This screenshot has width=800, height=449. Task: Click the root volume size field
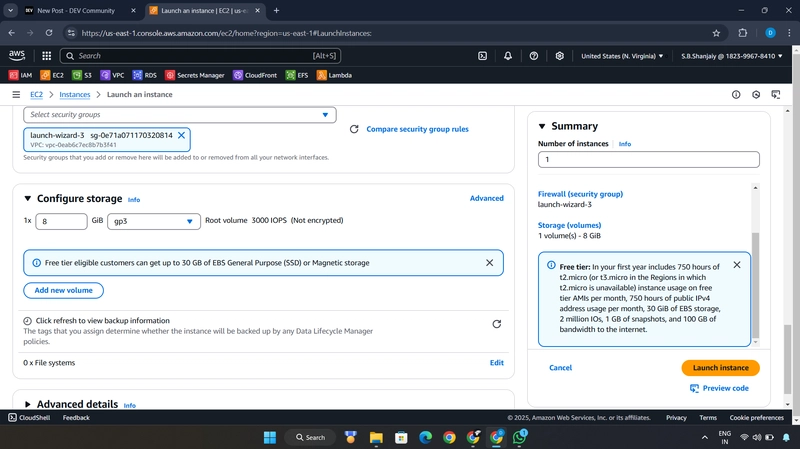[x=61, y=221]
